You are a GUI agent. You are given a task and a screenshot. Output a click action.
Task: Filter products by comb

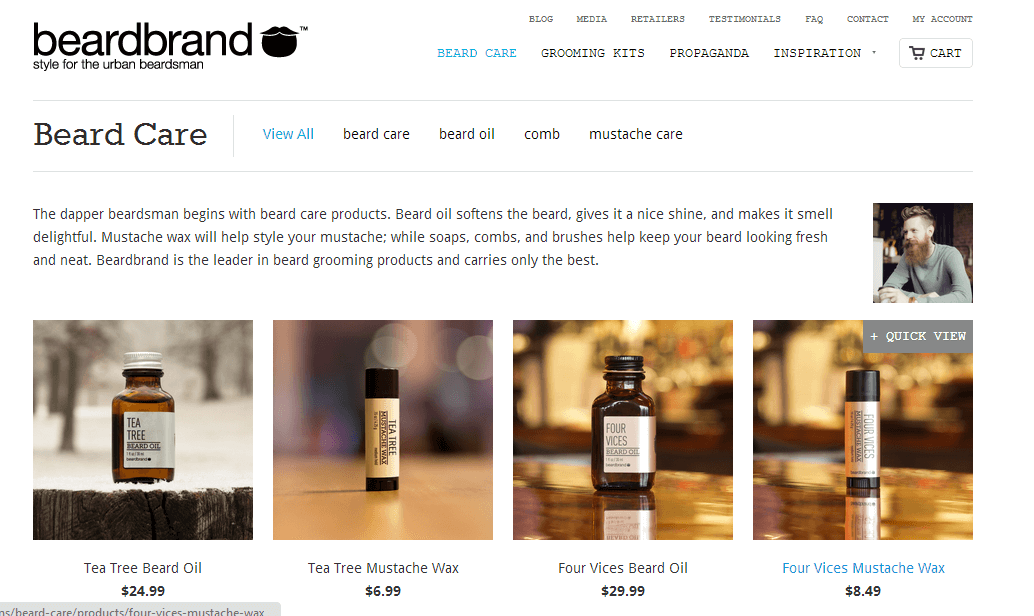click(542, 134)
